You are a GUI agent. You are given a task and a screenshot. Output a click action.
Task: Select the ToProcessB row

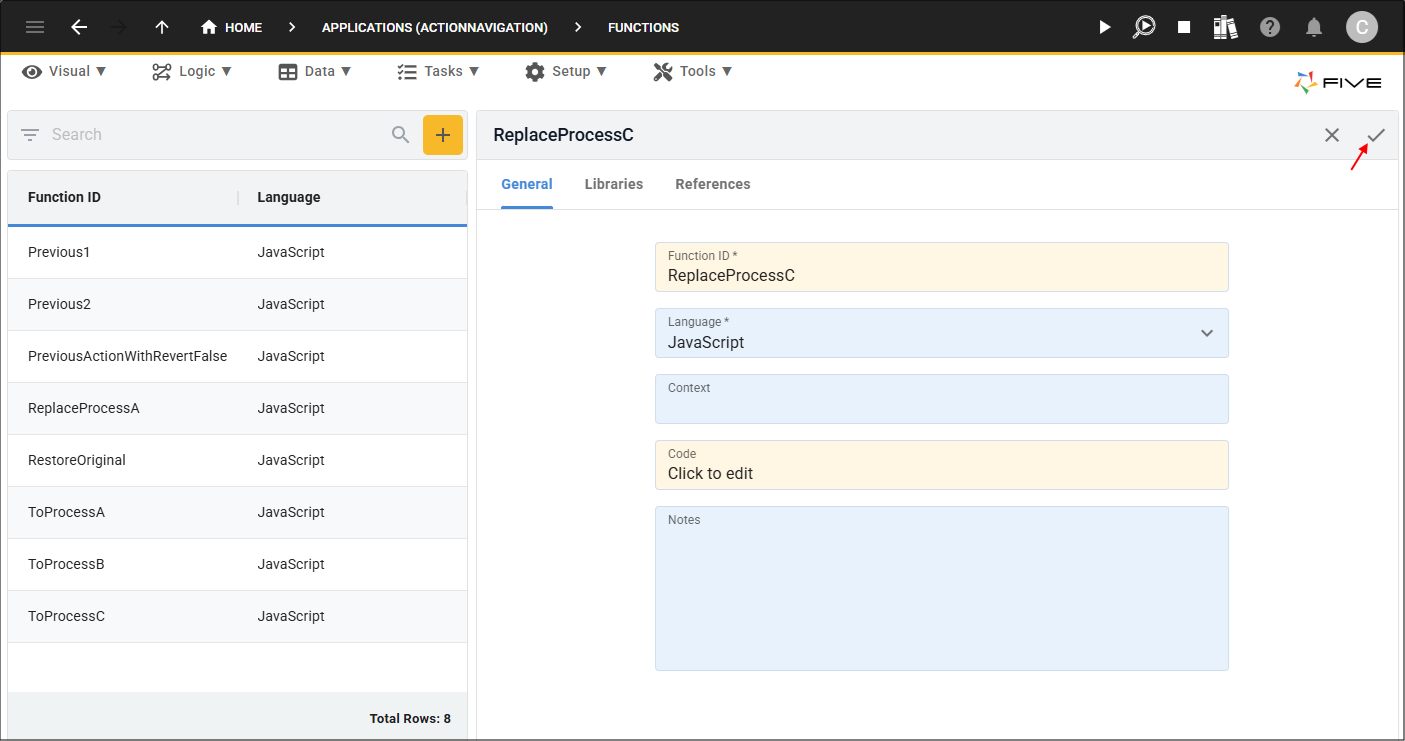tap(237, 564)
